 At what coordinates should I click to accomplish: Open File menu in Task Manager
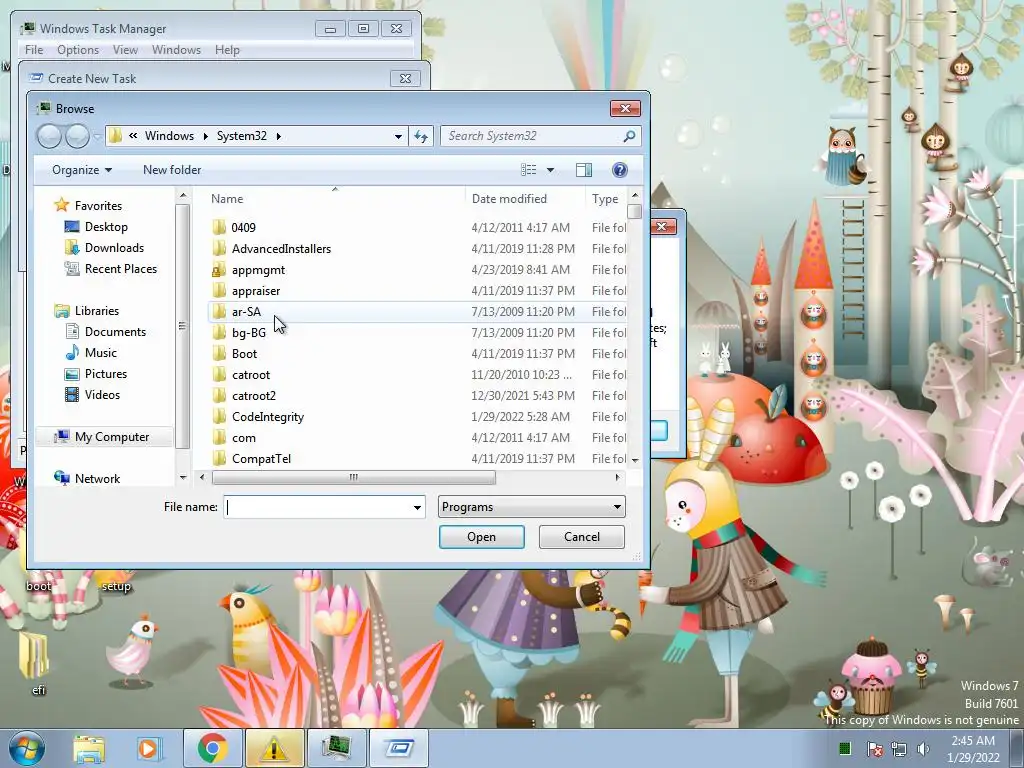pos(34,50)
